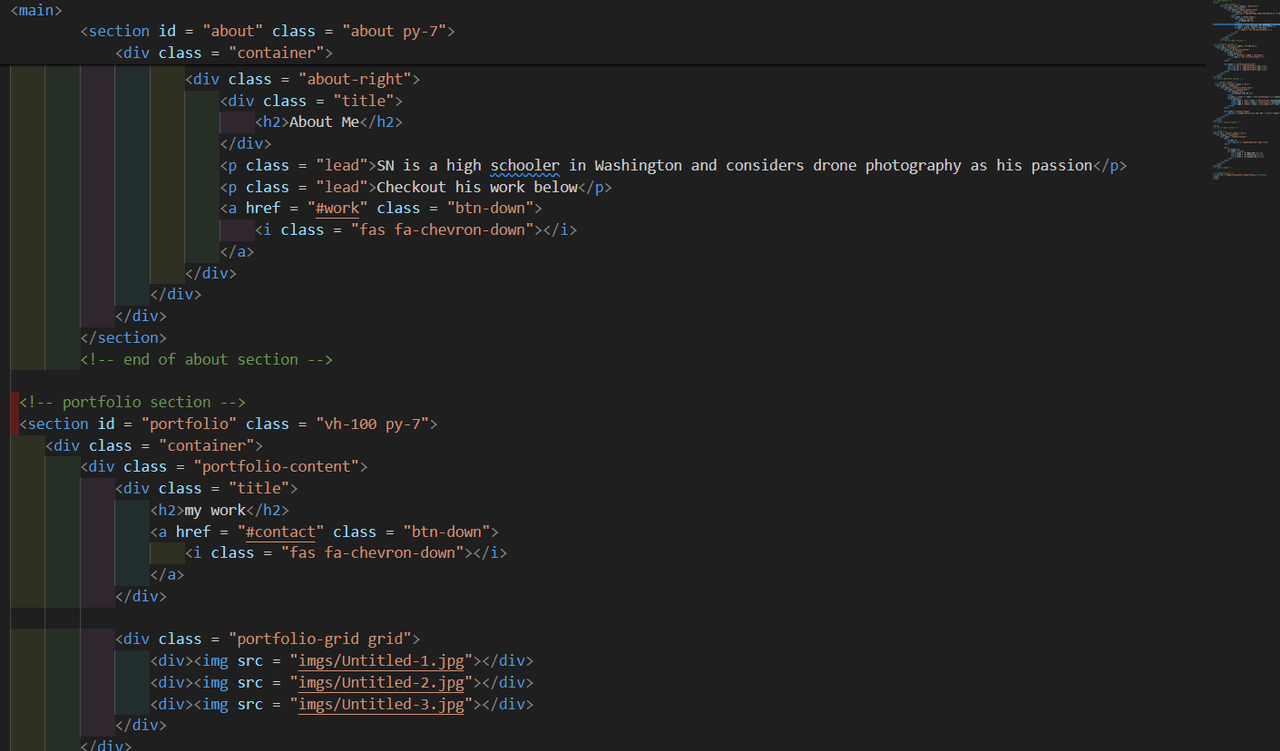The width and height of the screenshot is (1280, 751).
Task: Place cursor in "About Me" heading text
Action: tap(323, 122)
